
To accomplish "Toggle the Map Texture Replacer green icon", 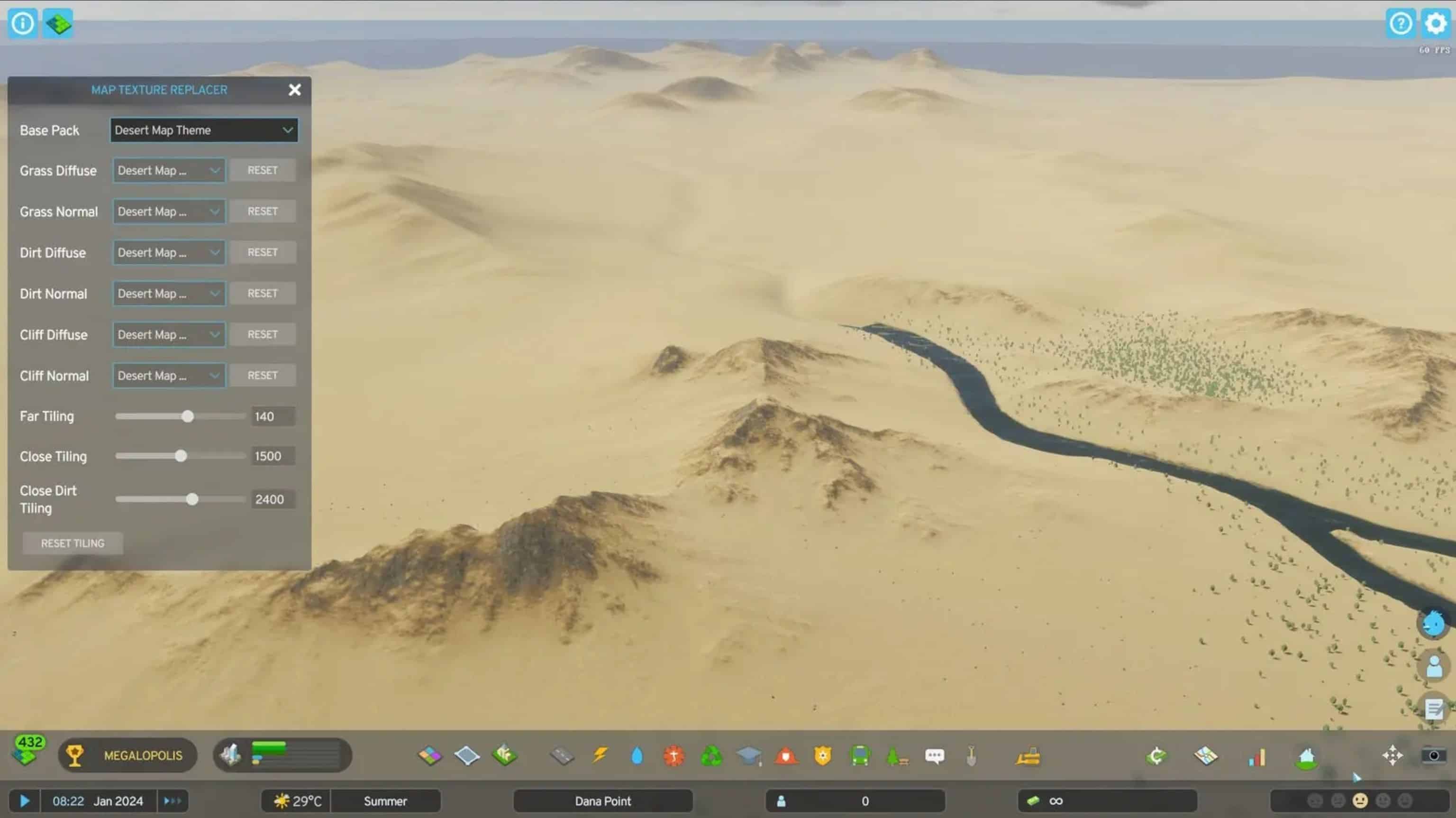I will point(58,24).
